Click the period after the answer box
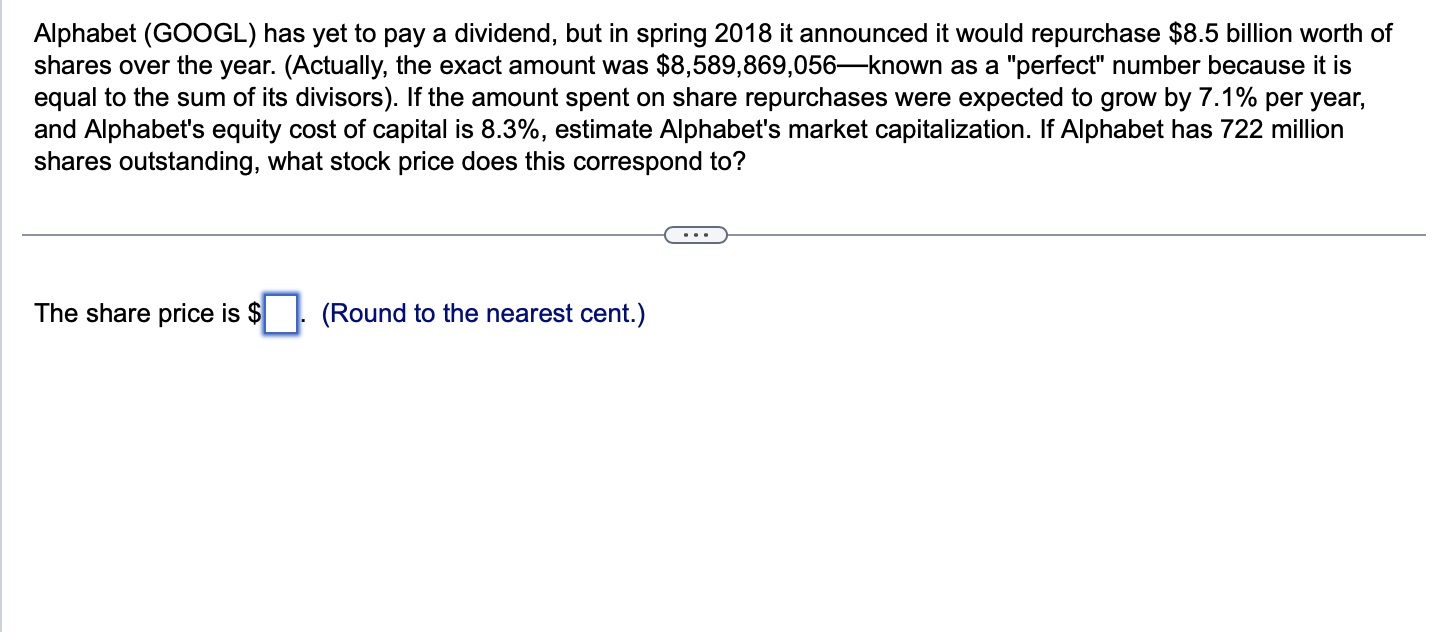The height and width of the screenshot is (632, 1436). tap(305, 320)
